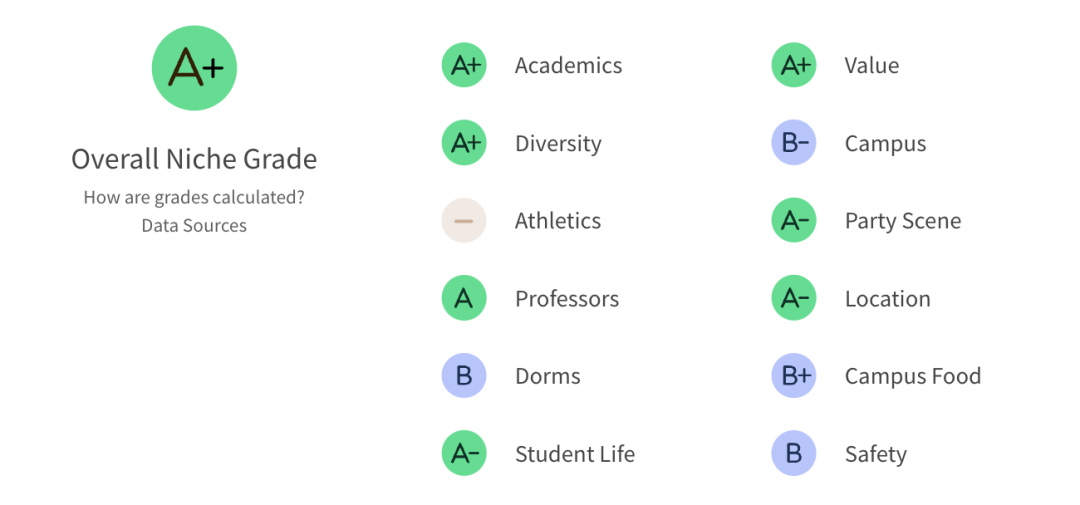Image resolution: width=1080 pixels, height=505 pixels.
Task: Click the blank dash badge for Athletics
Action: pos(464,220)
